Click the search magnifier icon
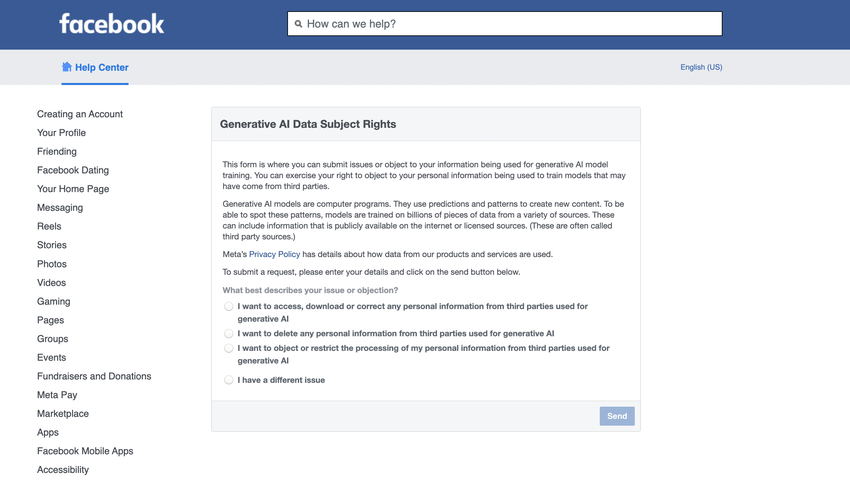 pos(298,24)
